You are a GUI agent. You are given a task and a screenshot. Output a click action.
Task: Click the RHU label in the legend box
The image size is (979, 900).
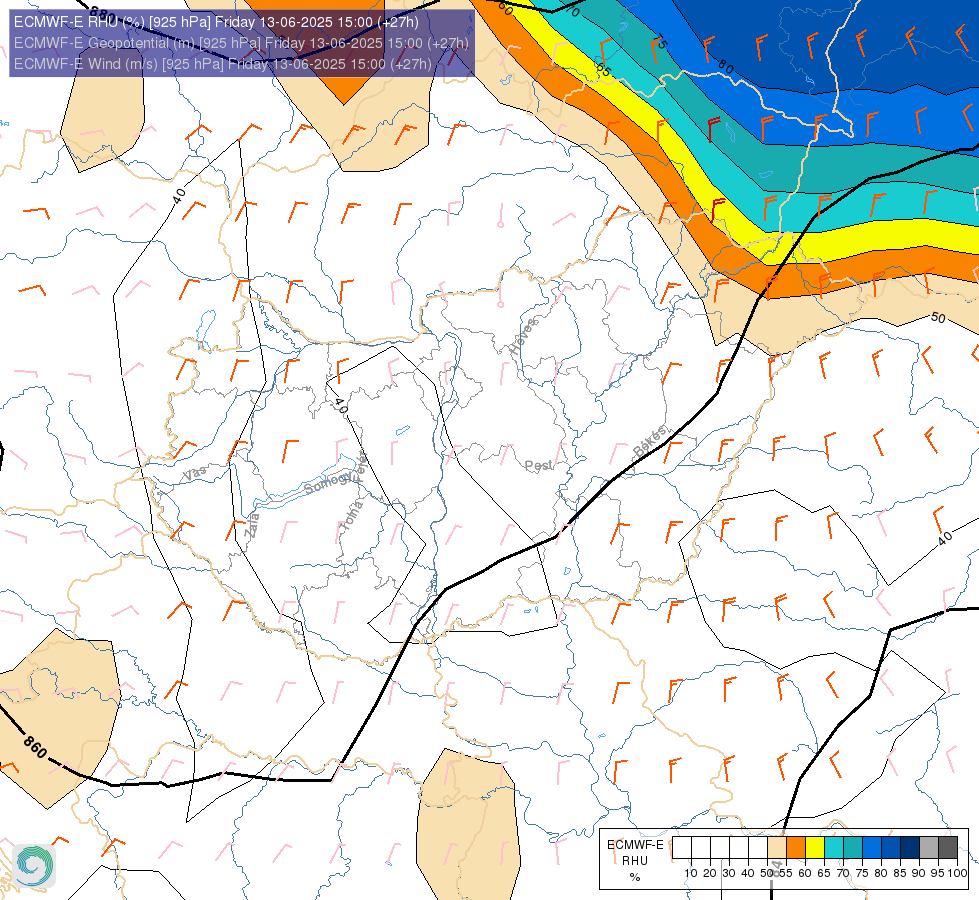click(x=634, y=861)
